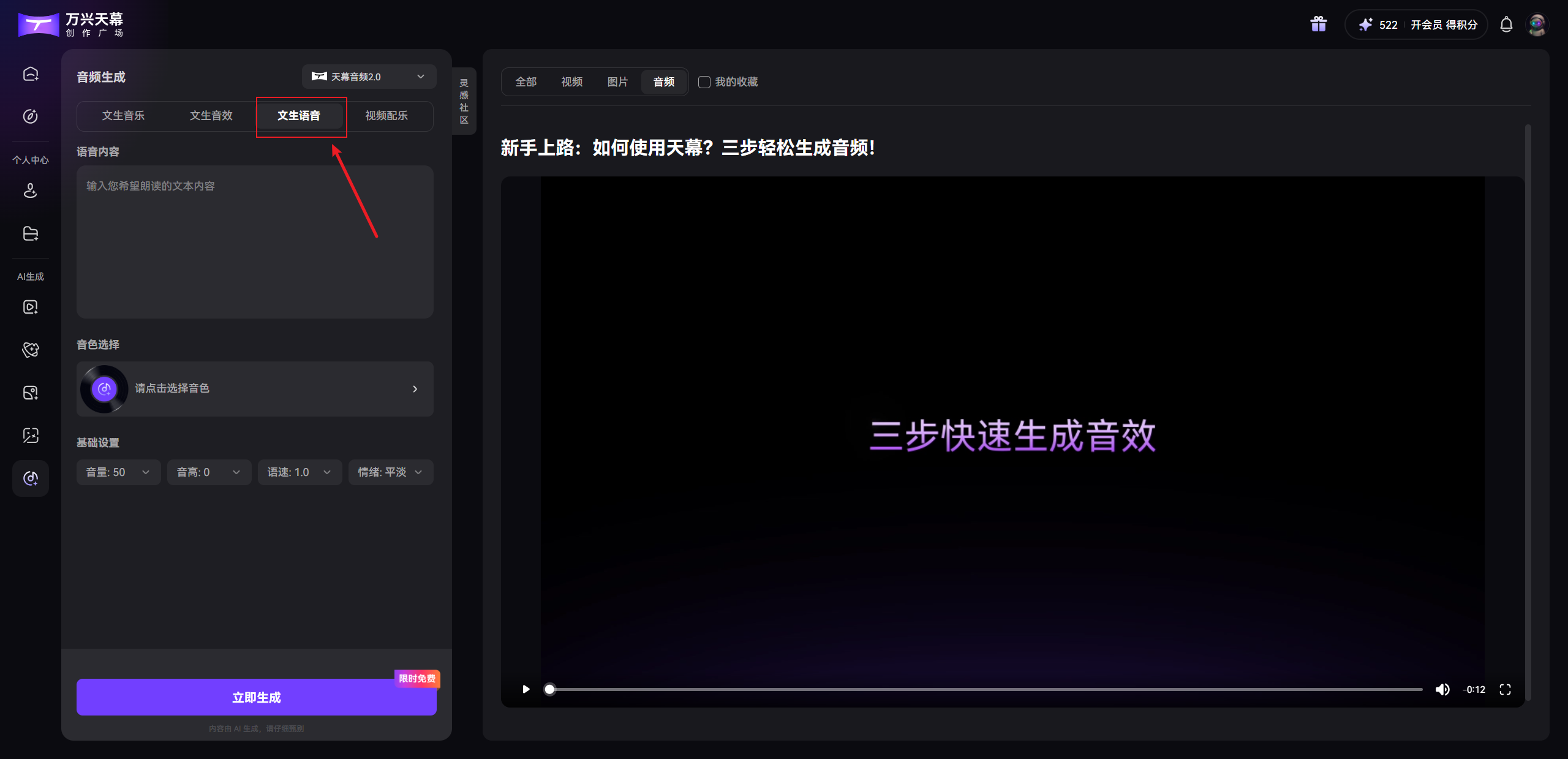Screen dimensions: 1568x759
Task: Open the notification bell icon
Action: (1506, 25)
